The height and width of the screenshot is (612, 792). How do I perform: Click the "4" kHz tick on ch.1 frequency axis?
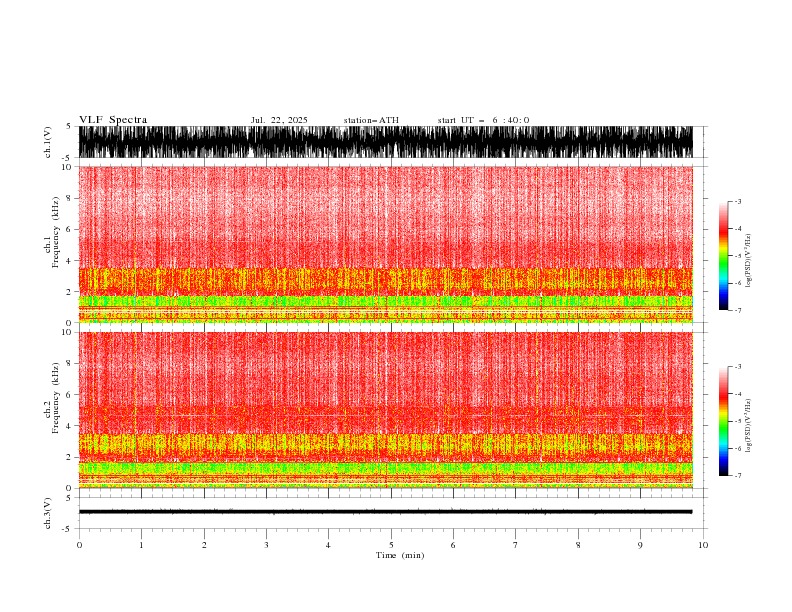click(x=69, y=261)
